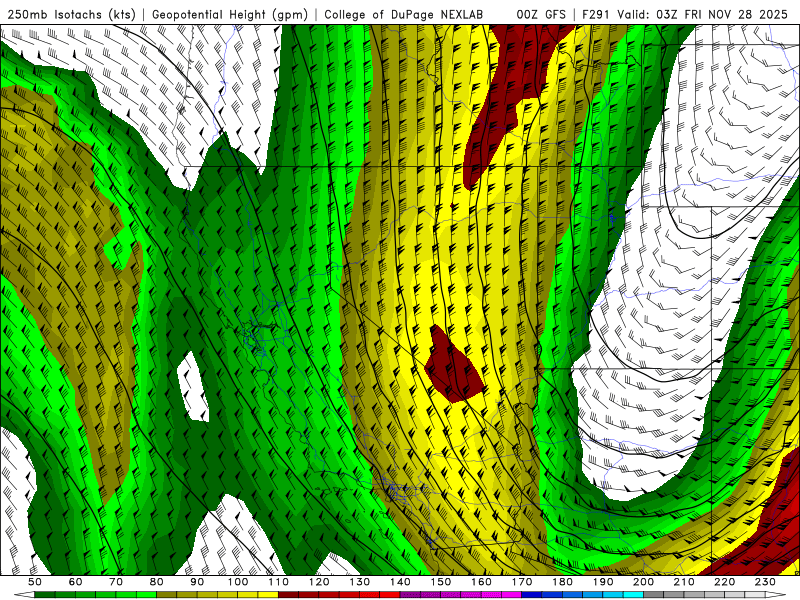Pick the dark blue swatch right of 170
The height and width of the screenshot is (600, 800).
[x=532, y=595]
